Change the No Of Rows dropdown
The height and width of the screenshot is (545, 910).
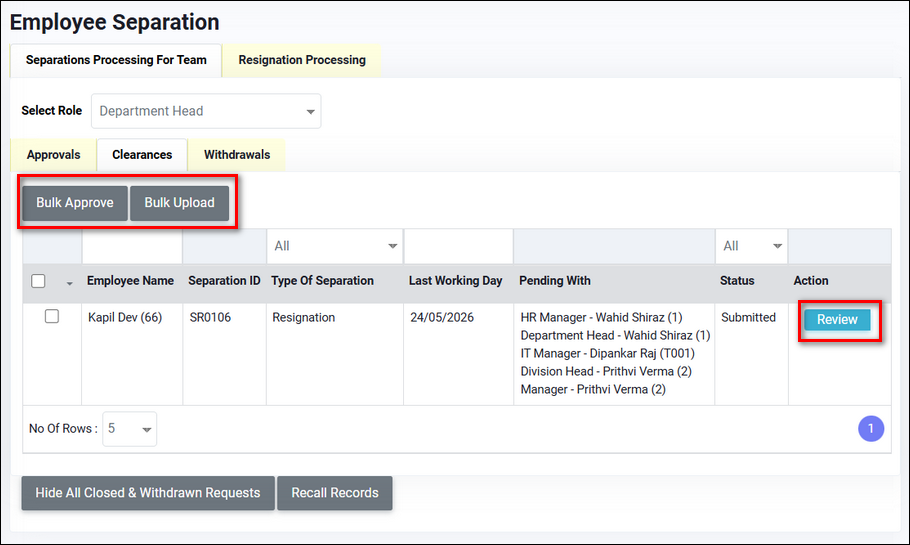(x=130, y=429)
